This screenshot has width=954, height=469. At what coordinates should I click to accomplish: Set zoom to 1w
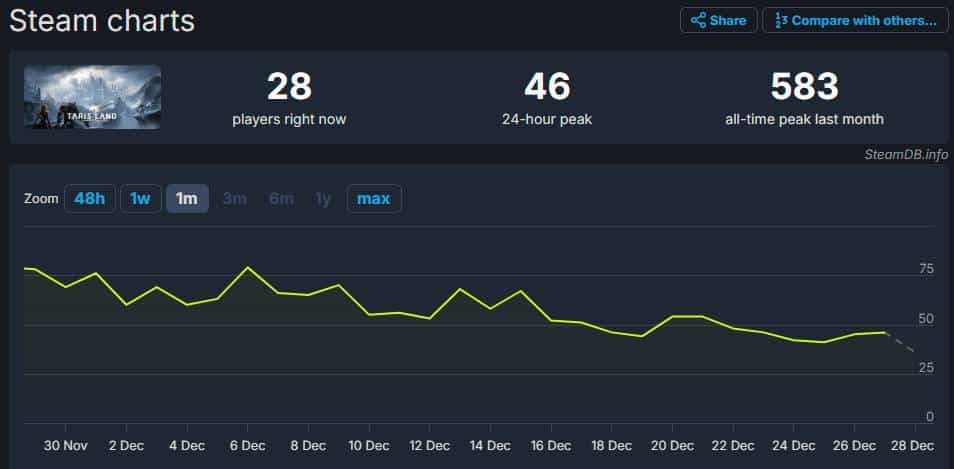point(141,199)
